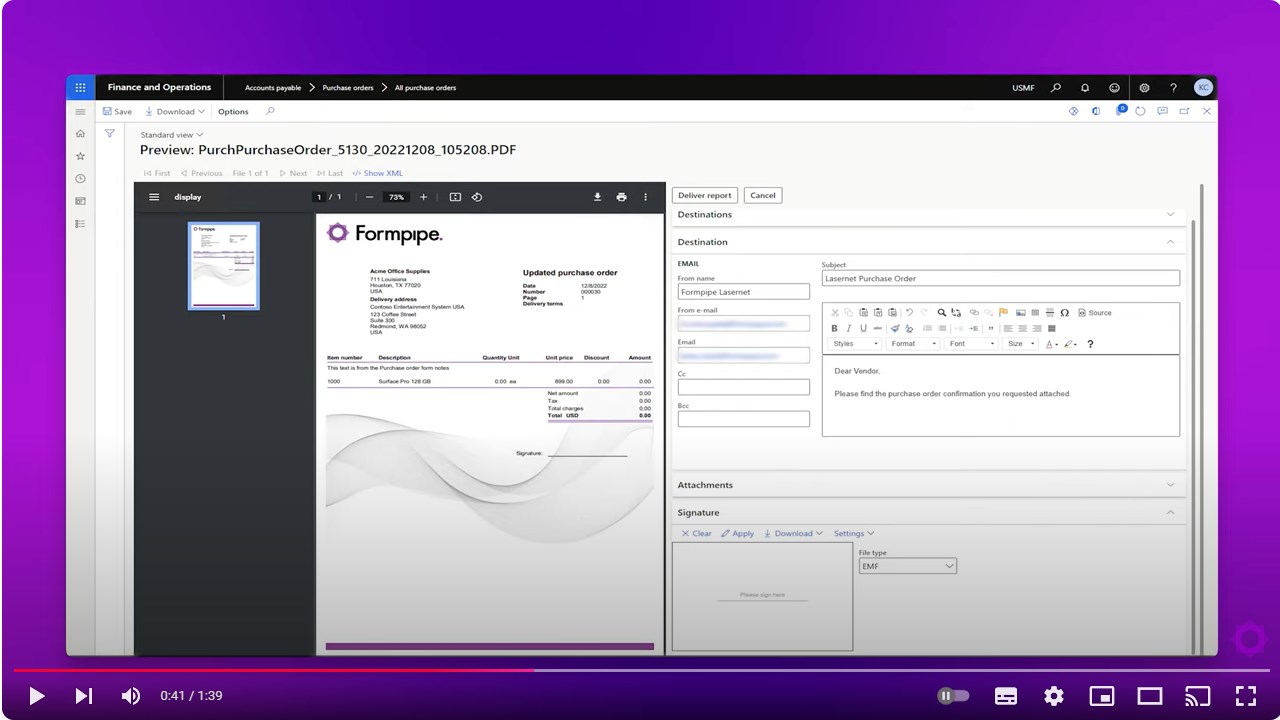Open Workspaces icon in left sidebar
Screen dimensions: 1280x720
point(81,201)
